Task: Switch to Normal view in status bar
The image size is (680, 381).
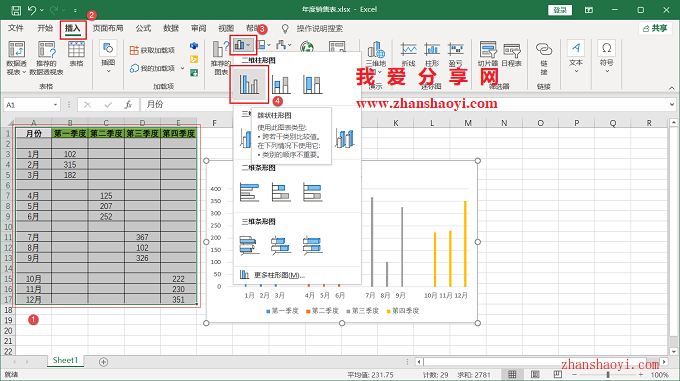Action: click(512, 374)
